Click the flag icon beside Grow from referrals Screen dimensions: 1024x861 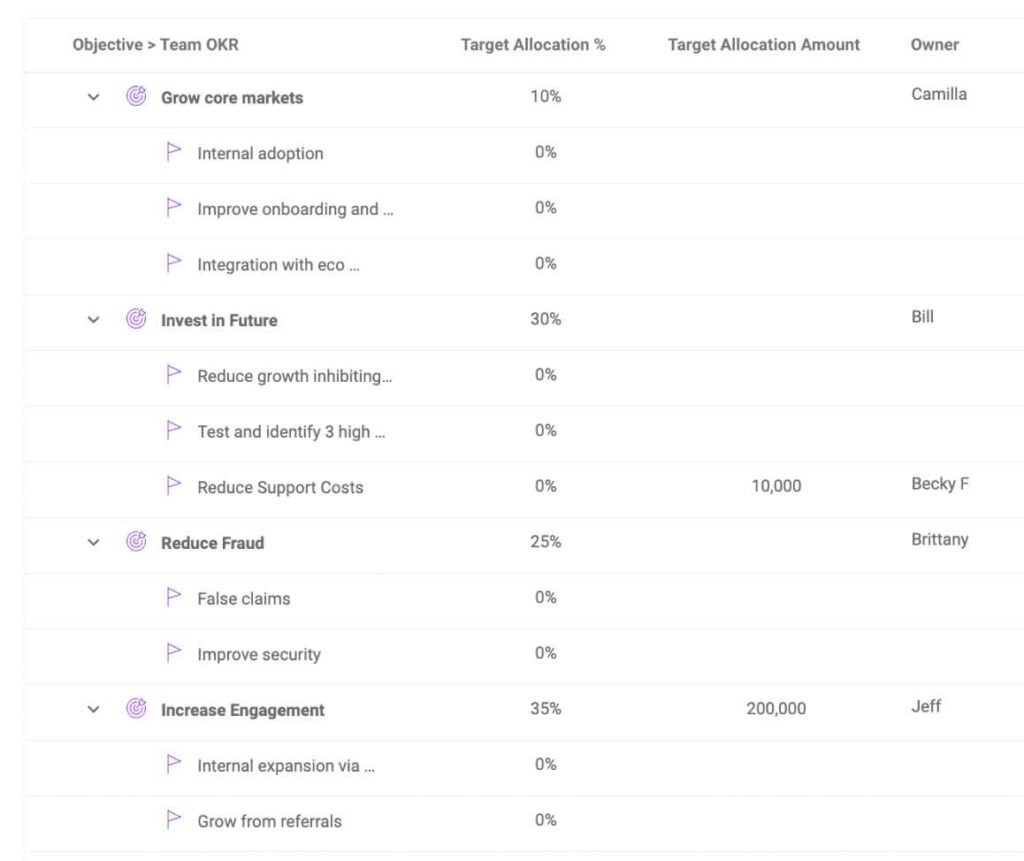(173, 819)
